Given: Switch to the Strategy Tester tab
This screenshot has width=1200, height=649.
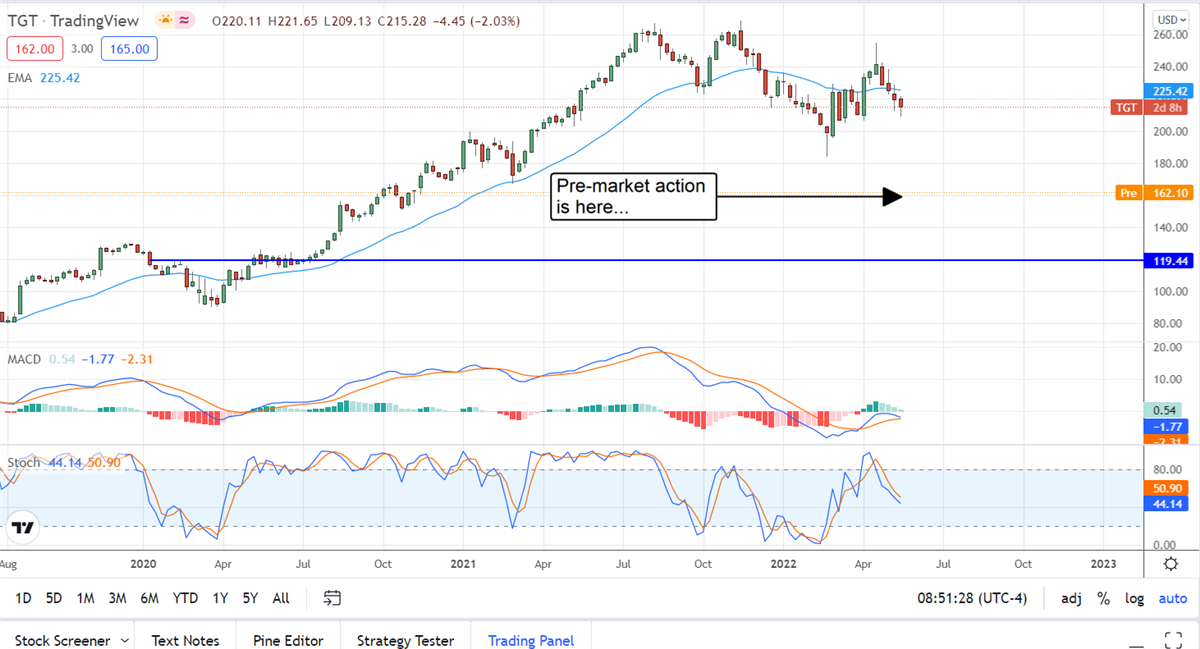Looking at the screenshot, I should tap(405, 640).
